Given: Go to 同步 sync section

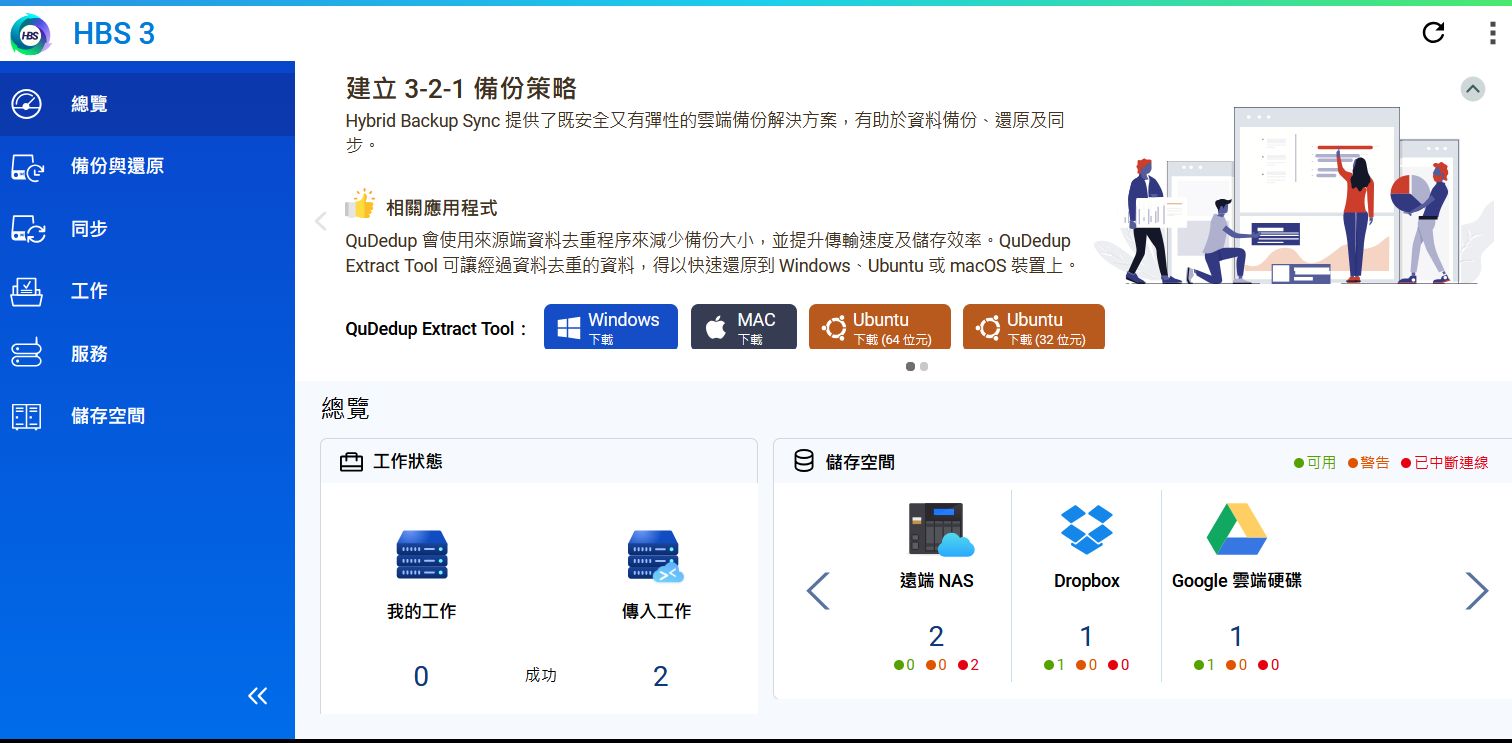Looking at the screenshot, I should (x=147, y=229).
